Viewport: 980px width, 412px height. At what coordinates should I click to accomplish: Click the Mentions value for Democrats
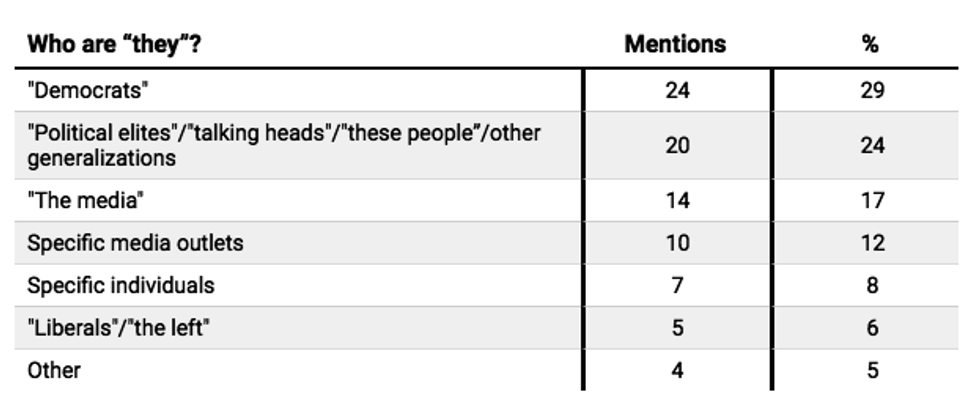click(677, 91)
